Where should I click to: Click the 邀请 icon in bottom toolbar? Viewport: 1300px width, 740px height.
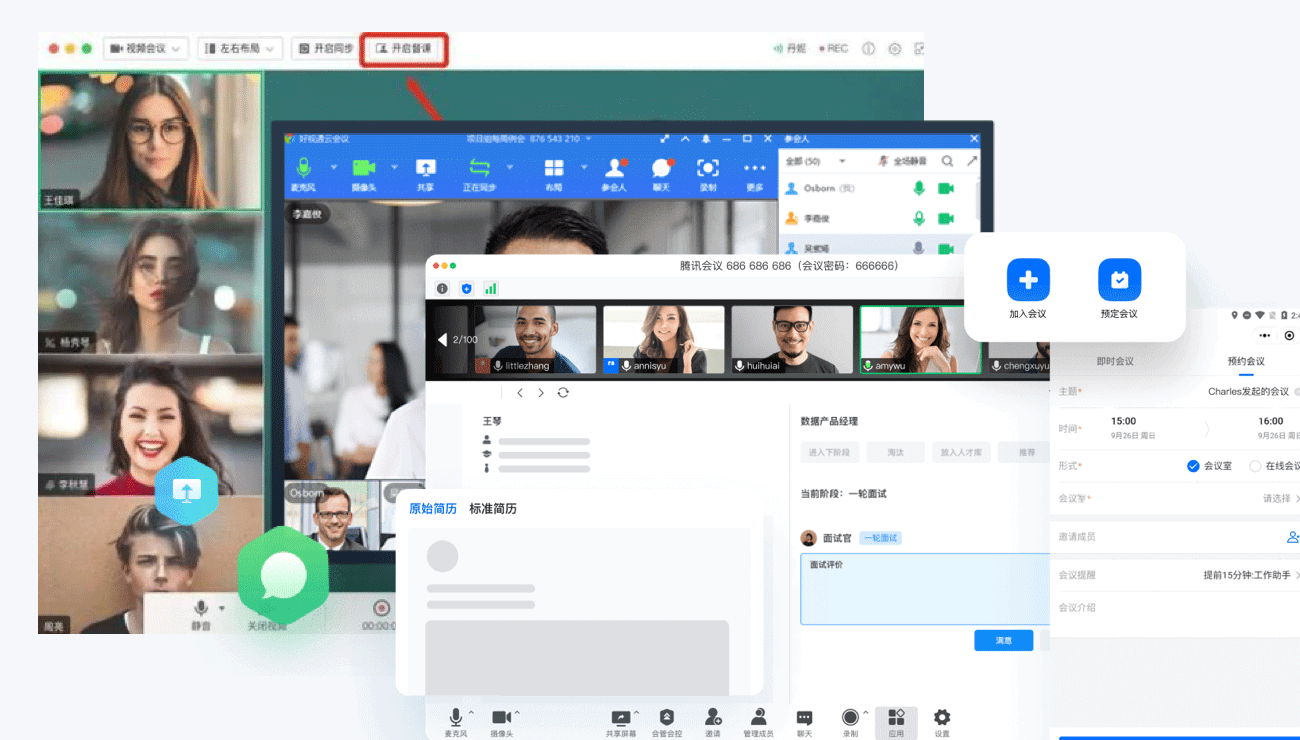click(713, 718)
